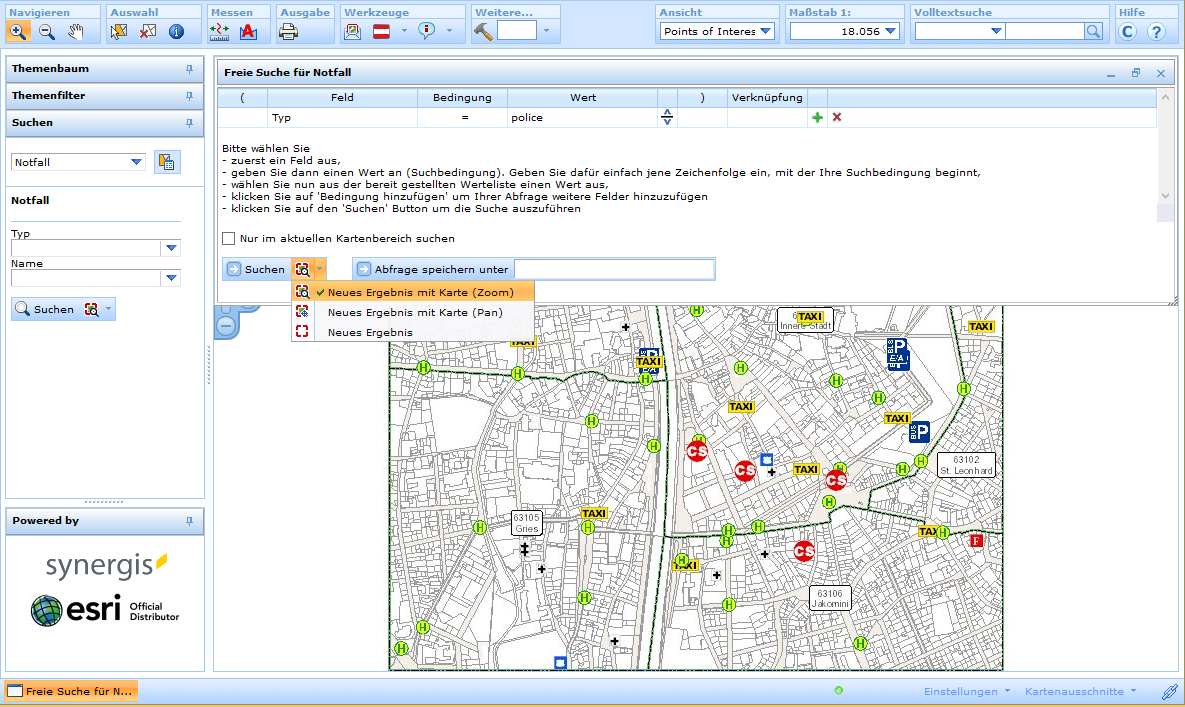1185x707 pixels.
Task: Select the distance measurement tool under Messen
Action: coord(219,31)
